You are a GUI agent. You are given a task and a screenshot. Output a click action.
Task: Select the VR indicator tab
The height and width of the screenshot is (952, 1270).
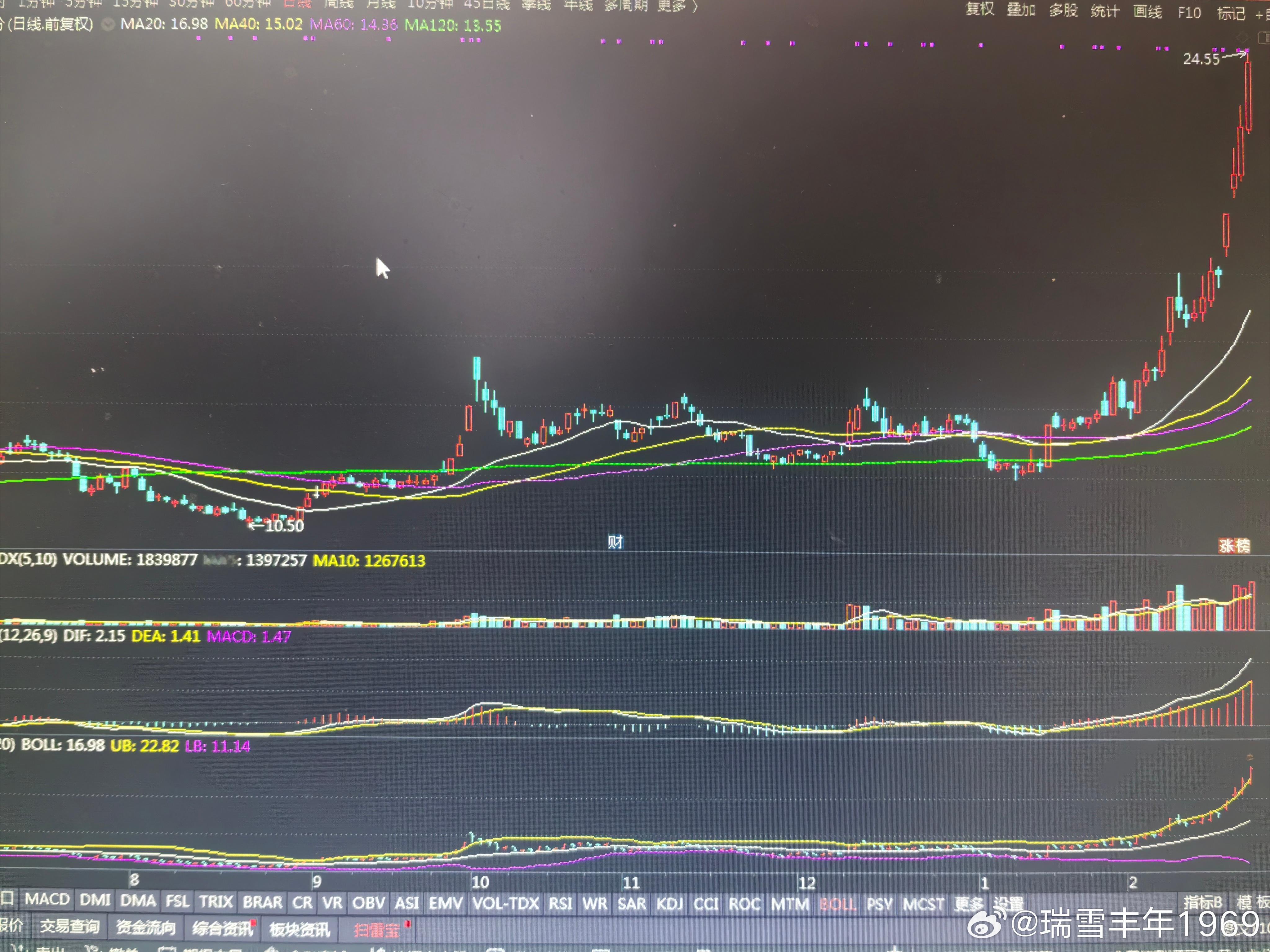(x=332, y=903)
